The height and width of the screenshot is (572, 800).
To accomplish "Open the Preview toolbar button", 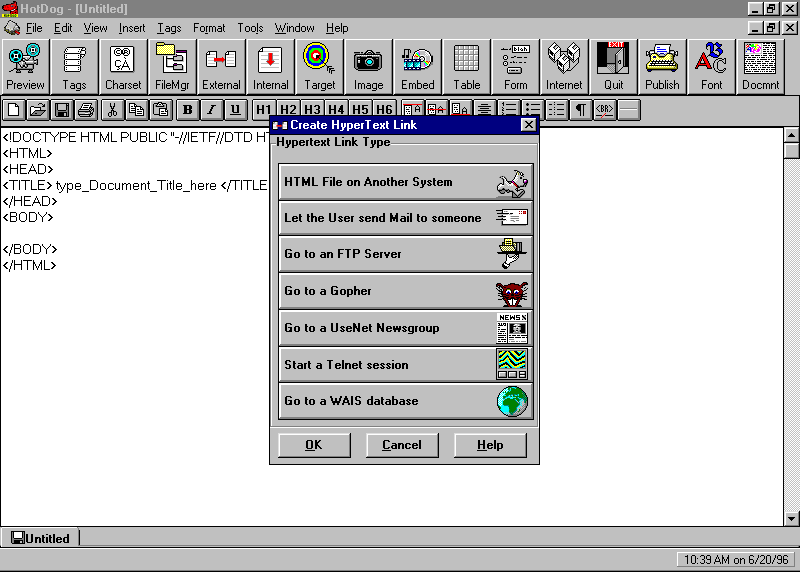I will [25, 67].
